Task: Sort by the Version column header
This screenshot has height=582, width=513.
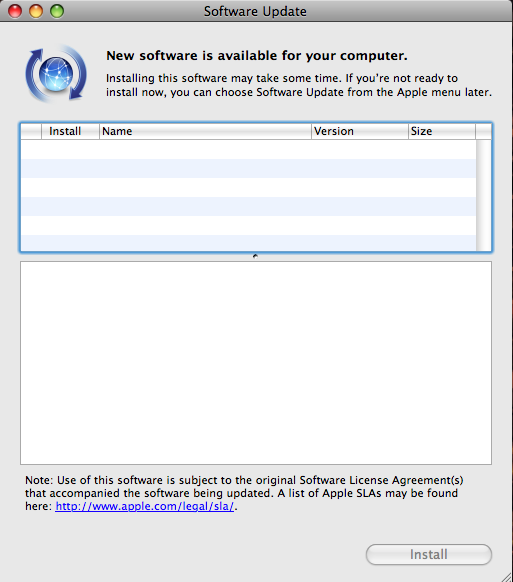Action: [360, 131]
